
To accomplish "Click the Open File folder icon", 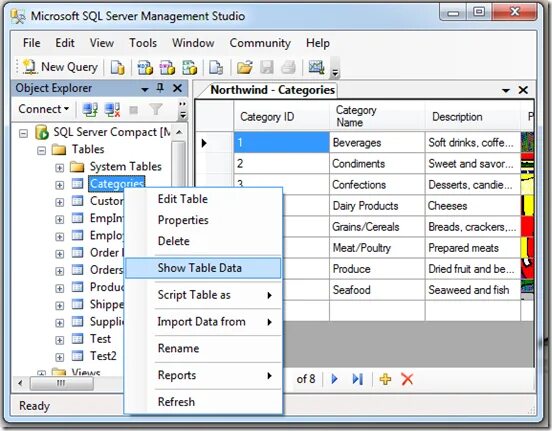I will (245, 67).
